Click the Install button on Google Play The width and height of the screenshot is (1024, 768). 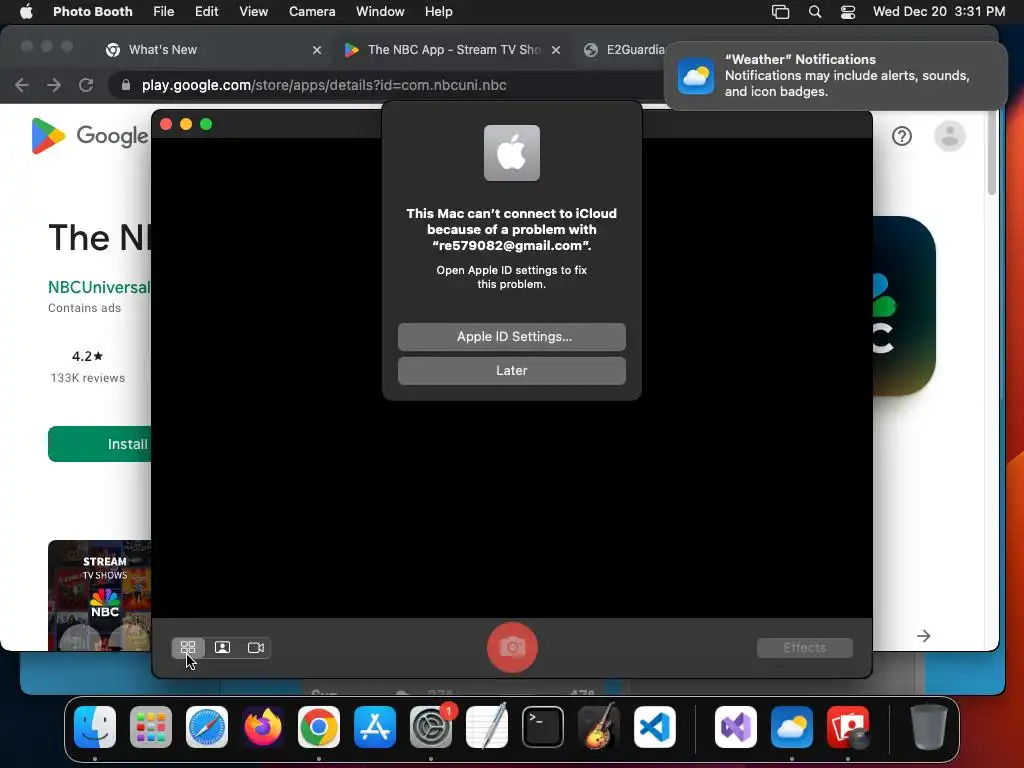click(x=100, y=444)
